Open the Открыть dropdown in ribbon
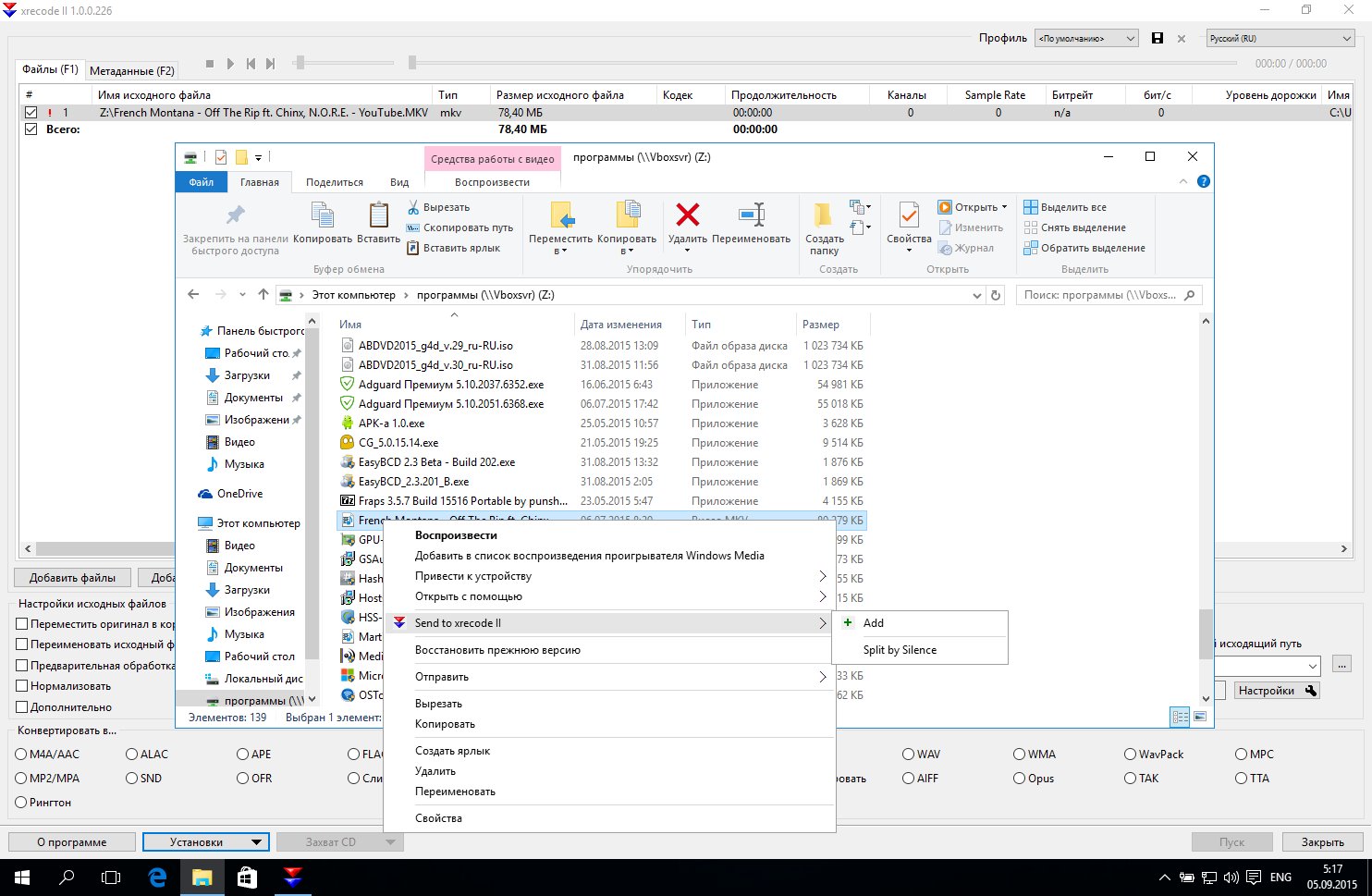Viewport: 1372px width, 896px height. (x=973, y=207)
